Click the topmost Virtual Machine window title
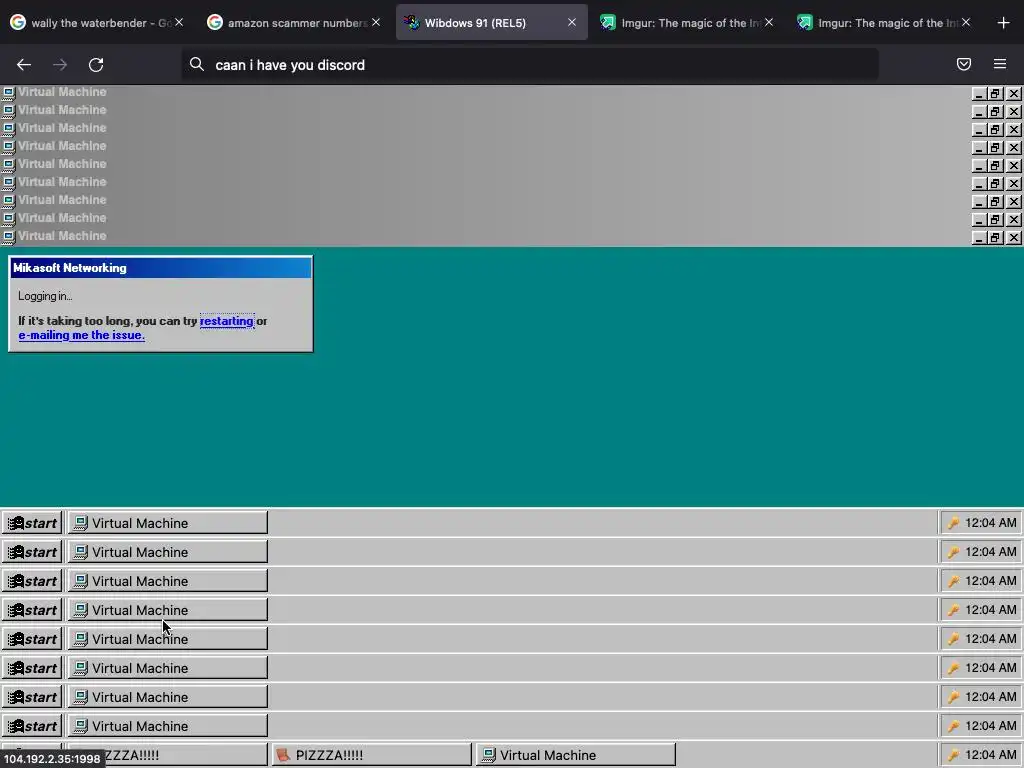Screen dimensions: 1024x768 62,92
